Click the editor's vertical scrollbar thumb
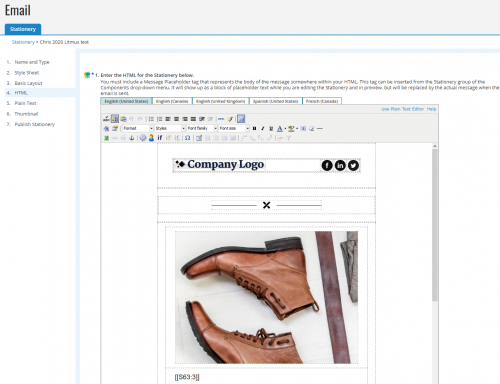 435,225
